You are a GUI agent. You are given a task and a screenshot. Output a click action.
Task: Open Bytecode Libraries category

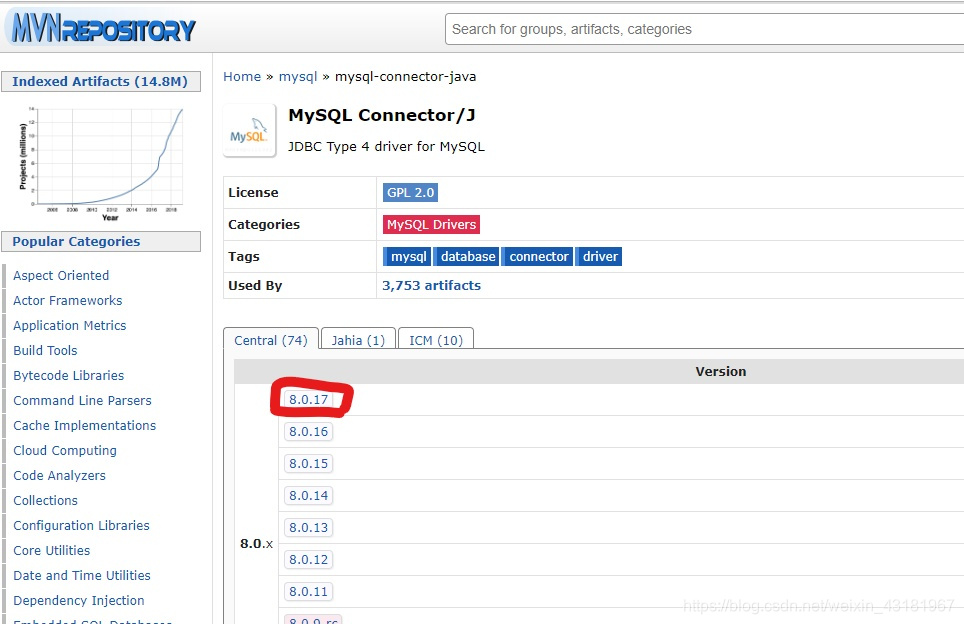(68, 376)
